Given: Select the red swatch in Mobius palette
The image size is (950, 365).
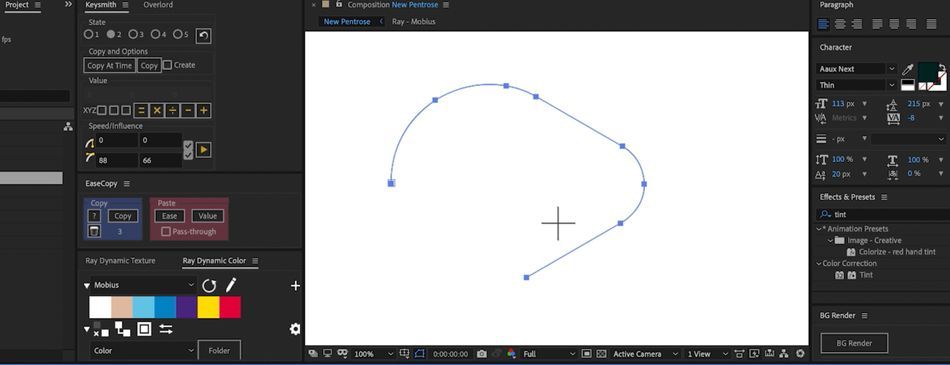Looking at the screenshot, I should (230, 307).
